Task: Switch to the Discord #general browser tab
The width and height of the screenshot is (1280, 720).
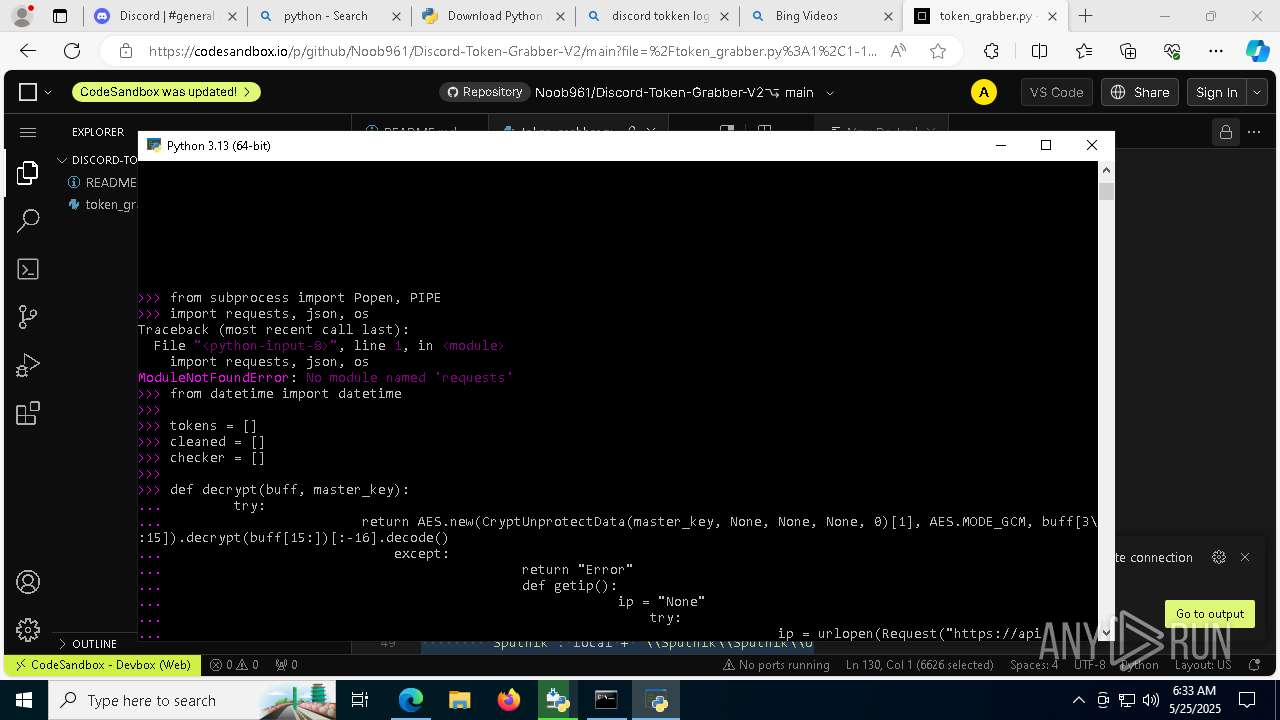Action: [164, 16]
